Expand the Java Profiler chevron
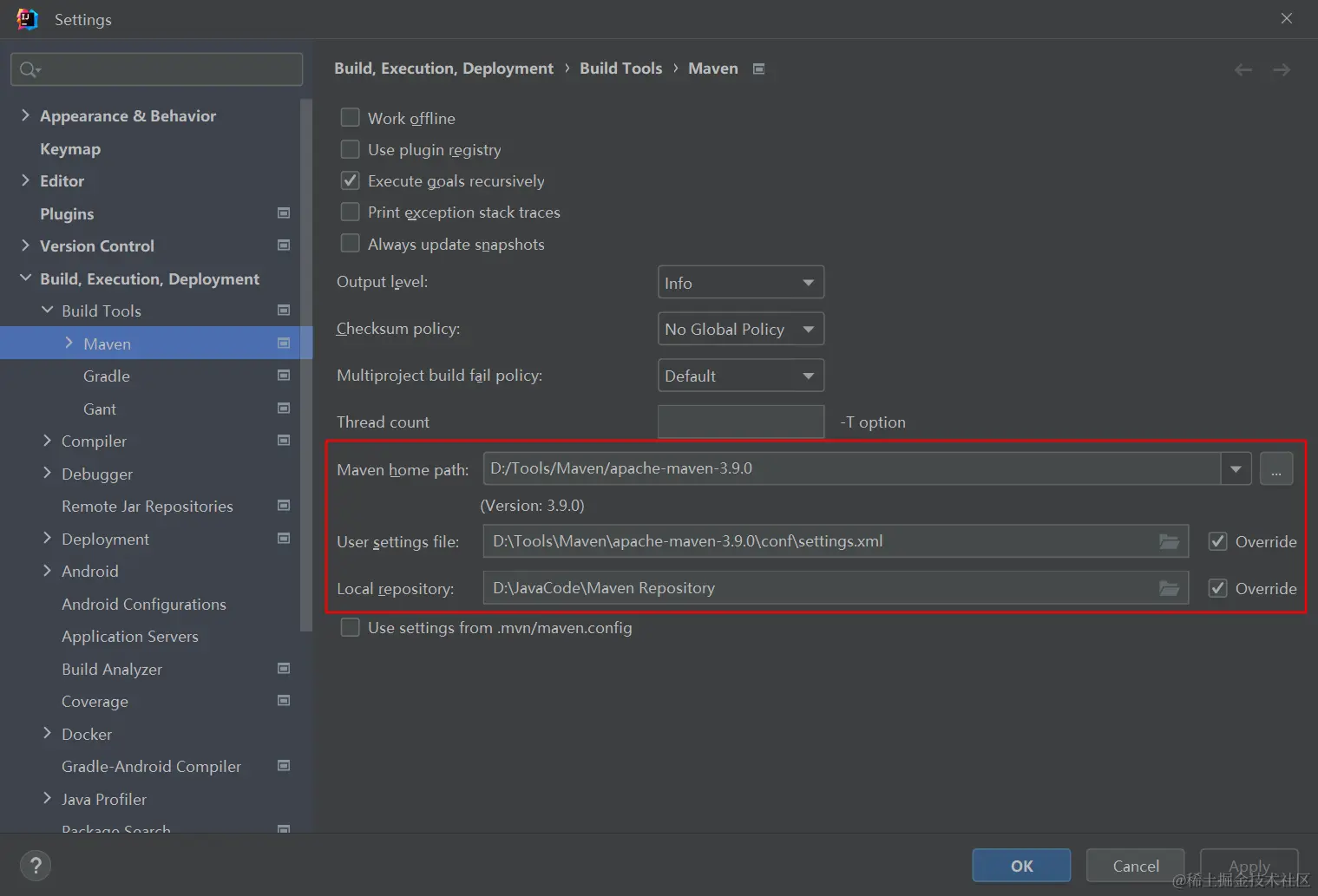Screen dimensions: 1318x896 tap(47, 799)
